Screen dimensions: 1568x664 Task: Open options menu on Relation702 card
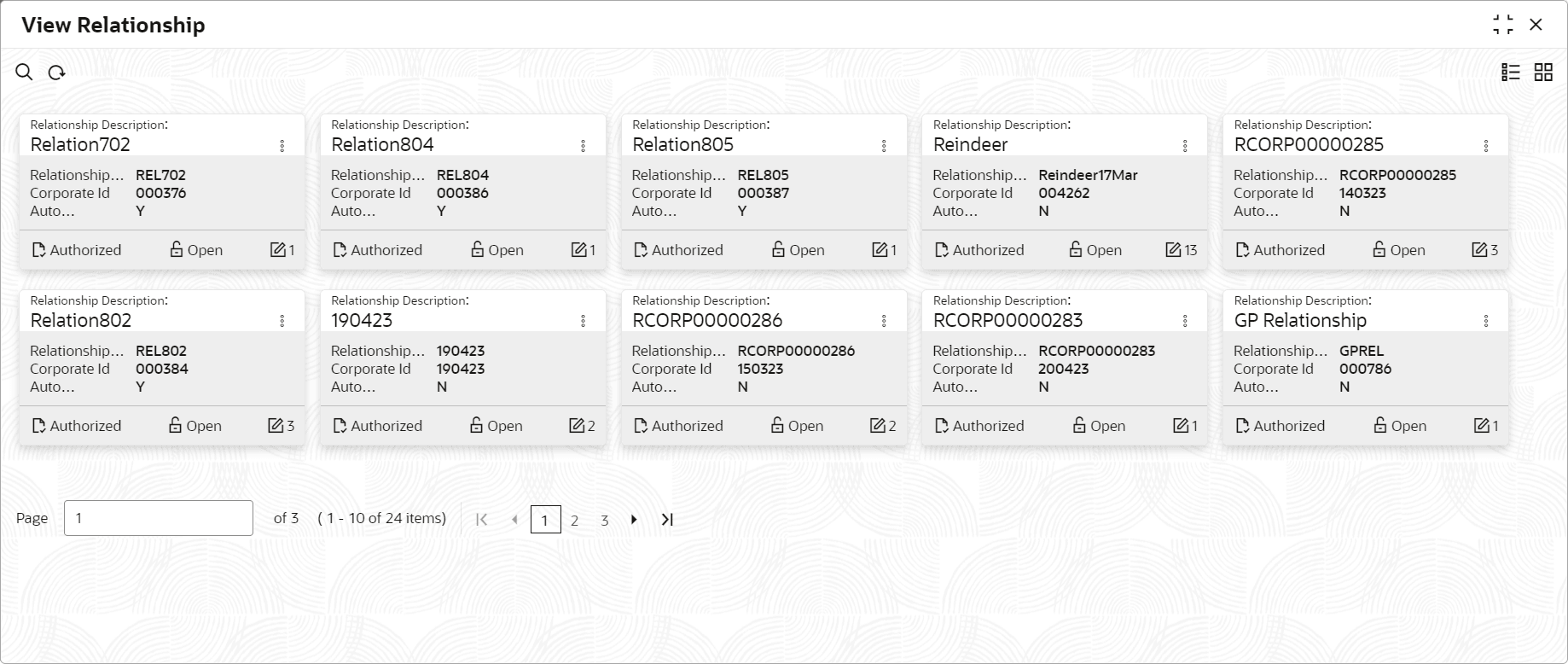point(282,146)
